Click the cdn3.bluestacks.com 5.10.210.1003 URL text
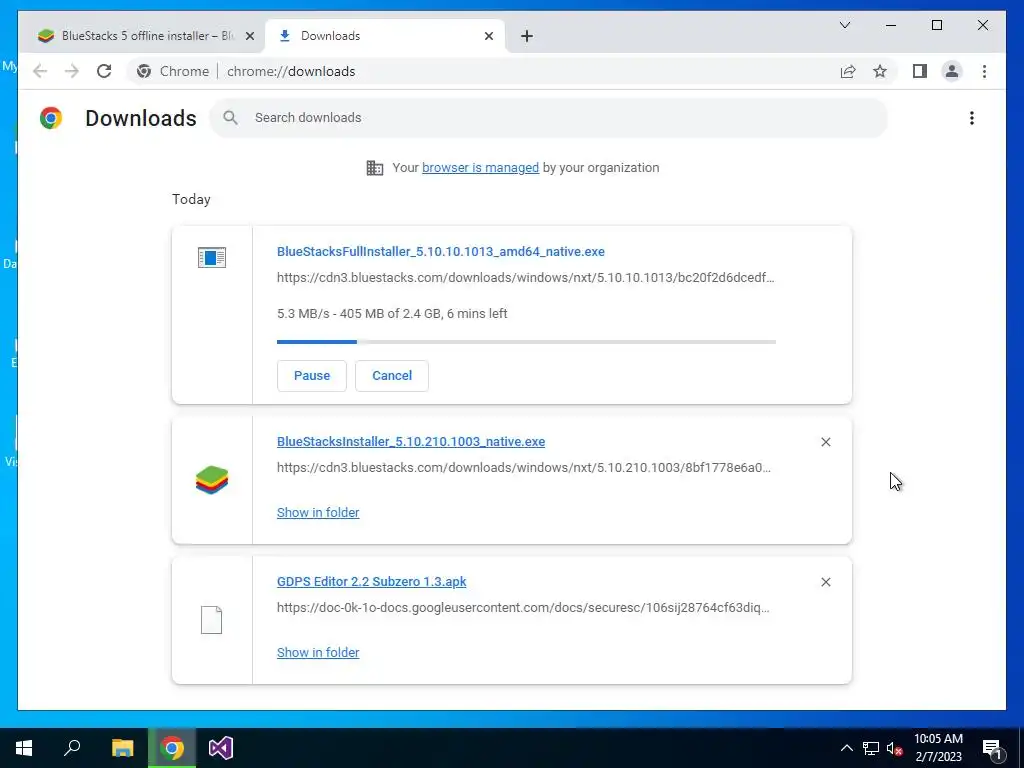 point(524,468)
